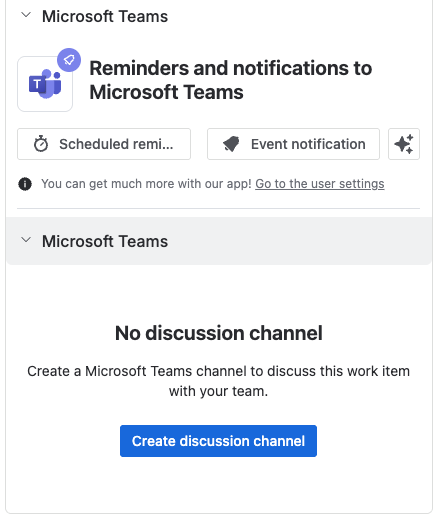Collapse the lower Microsoft Teams panel chevron

pos(26,240)
